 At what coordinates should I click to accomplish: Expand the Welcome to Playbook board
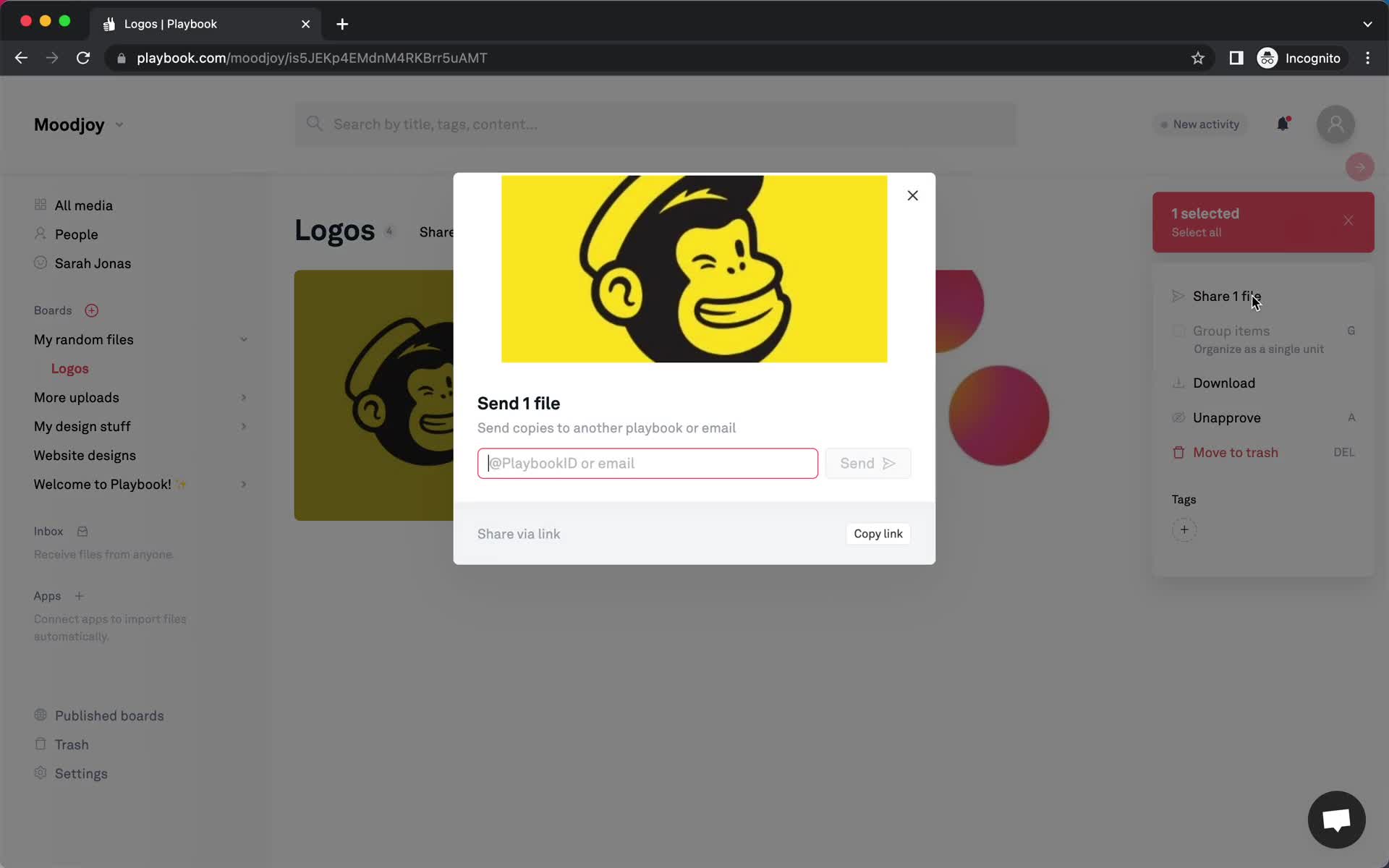[244, 484]
